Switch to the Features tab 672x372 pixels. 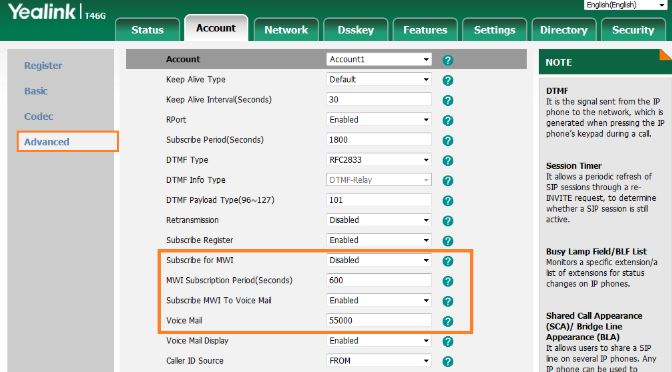[425, 30]
